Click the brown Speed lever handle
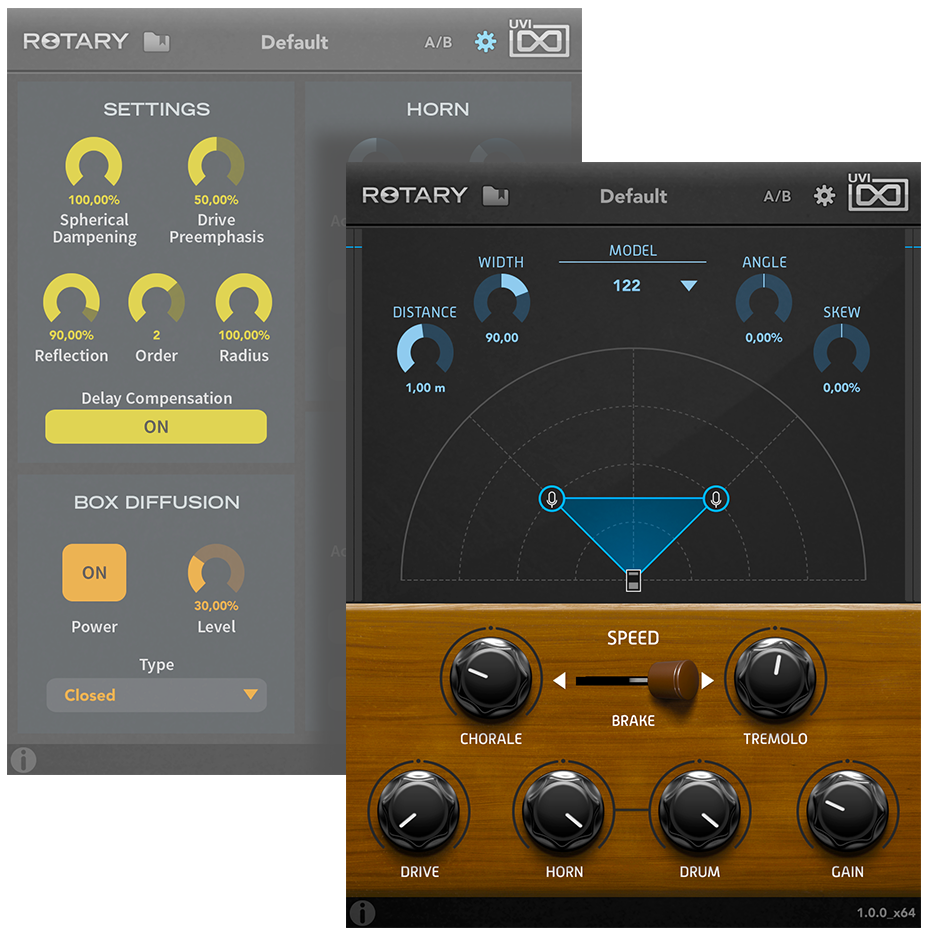Screen dimensions: 928x940 673,680
